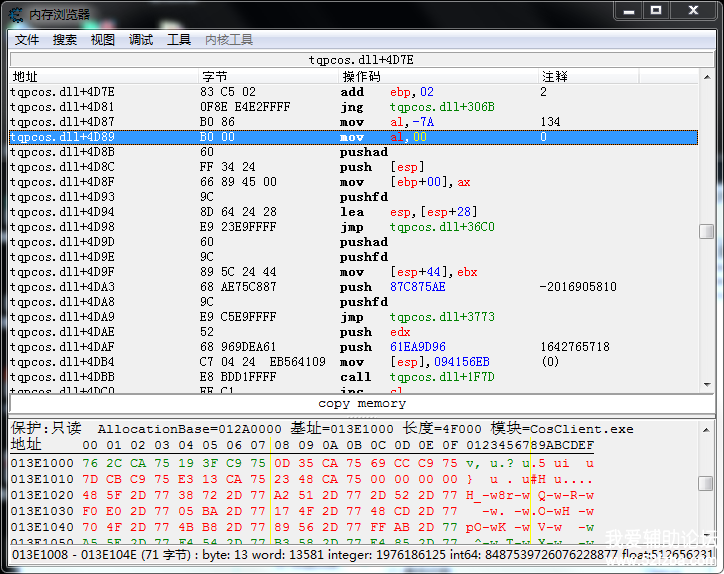
Task: Select row tqpcos.dll+4DAE push edx
Action: tap(353, 332)
